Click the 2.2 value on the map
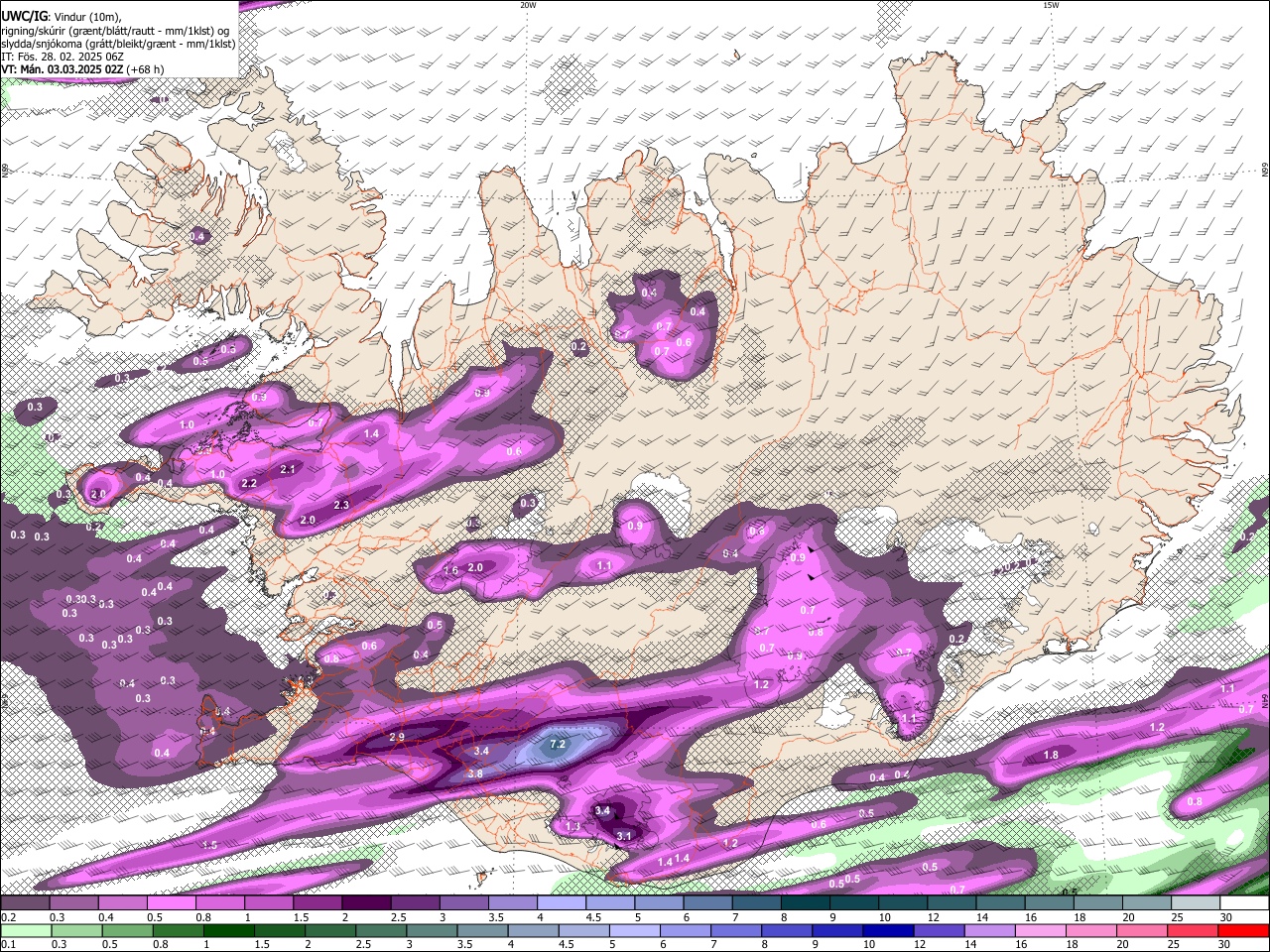The height and width of the screenshot is (952, 1270). point(249,484)
